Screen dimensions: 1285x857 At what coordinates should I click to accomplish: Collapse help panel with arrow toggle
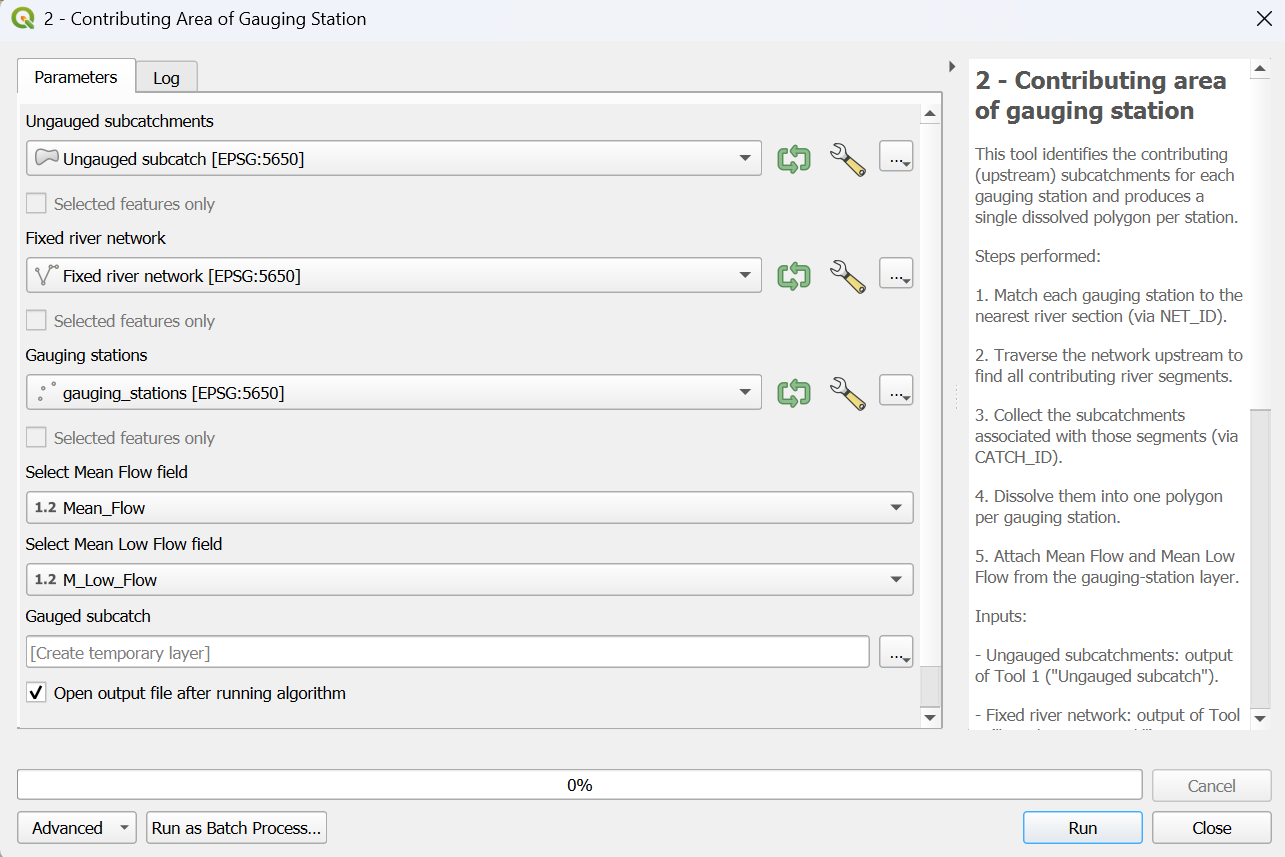(x=952, y=66)
